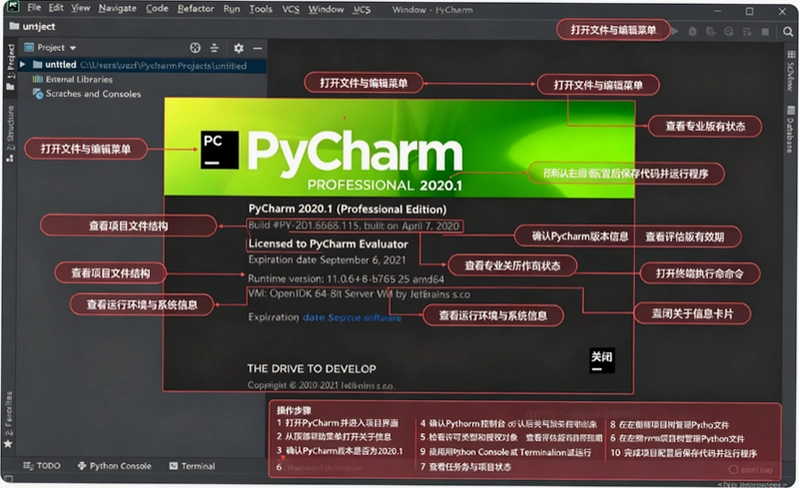Open the Event Log in status bar

click(x=751, y=469)
